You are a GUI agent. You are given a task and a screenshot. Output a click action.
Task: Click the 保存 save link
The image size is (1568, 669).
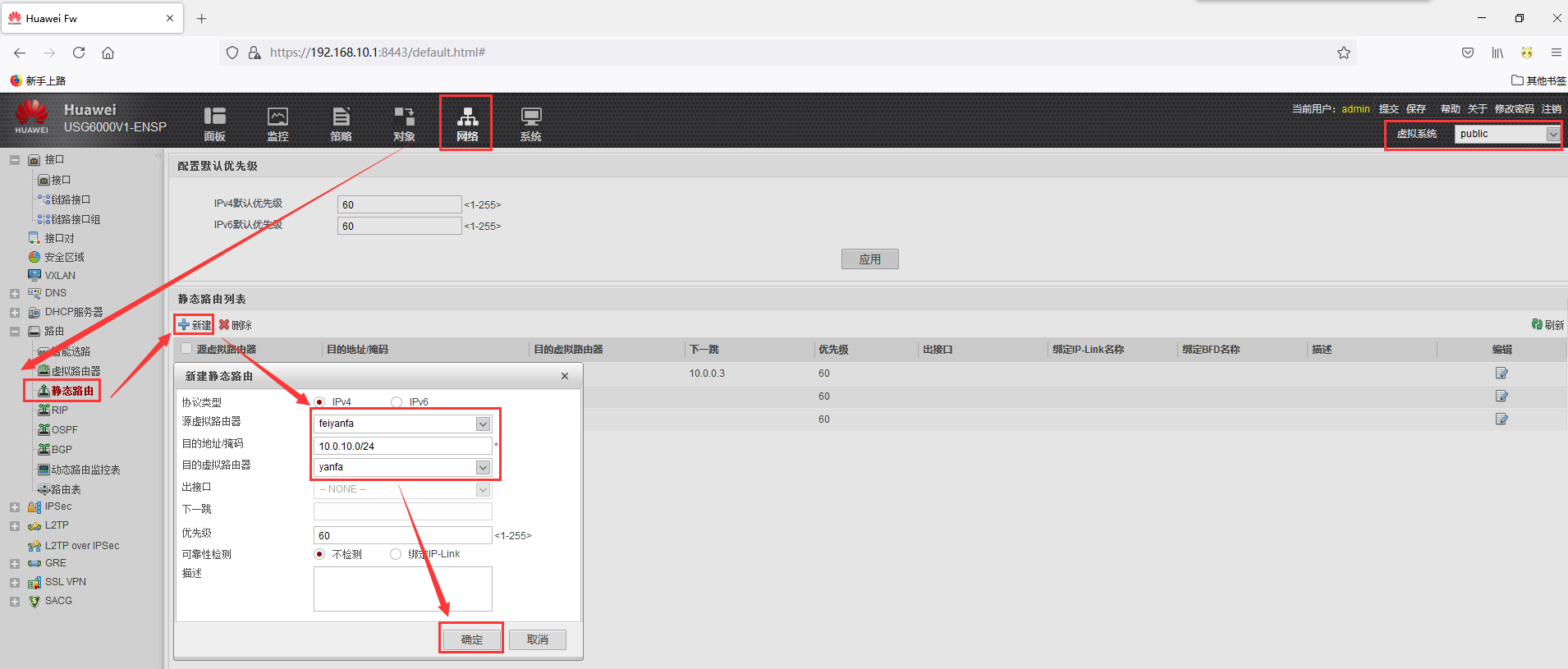pos(1416,108)
